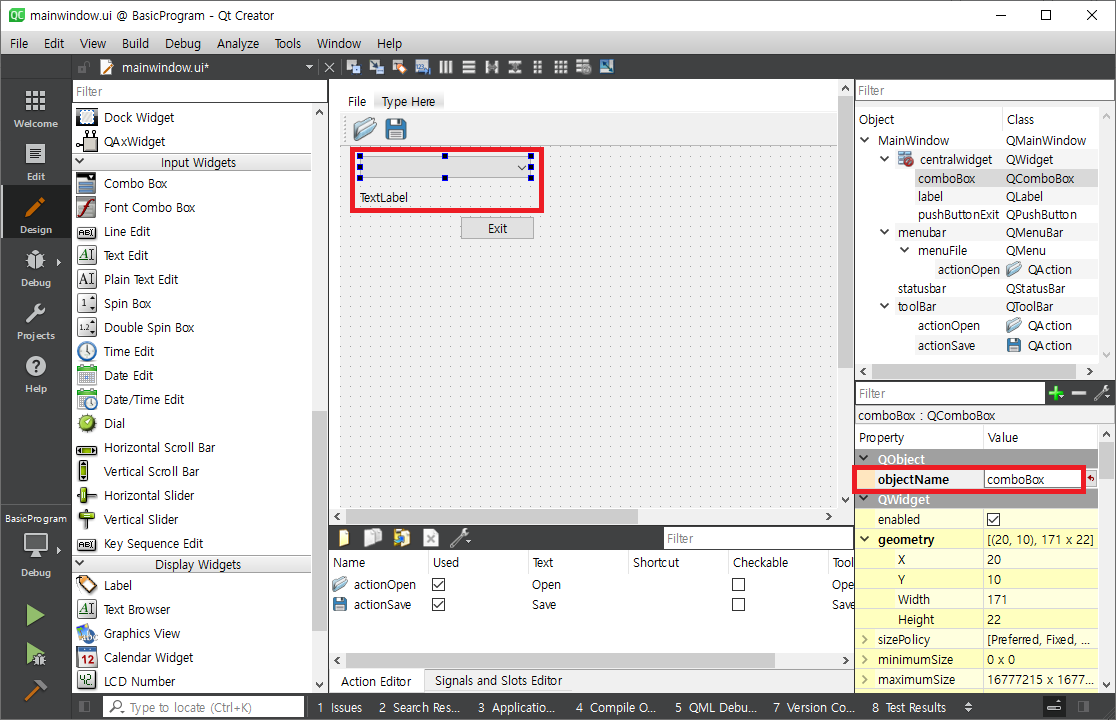This screenshot has height=720, width=1116.
Task: Build project with the hammer icon
Action: (x=35, y=689)
